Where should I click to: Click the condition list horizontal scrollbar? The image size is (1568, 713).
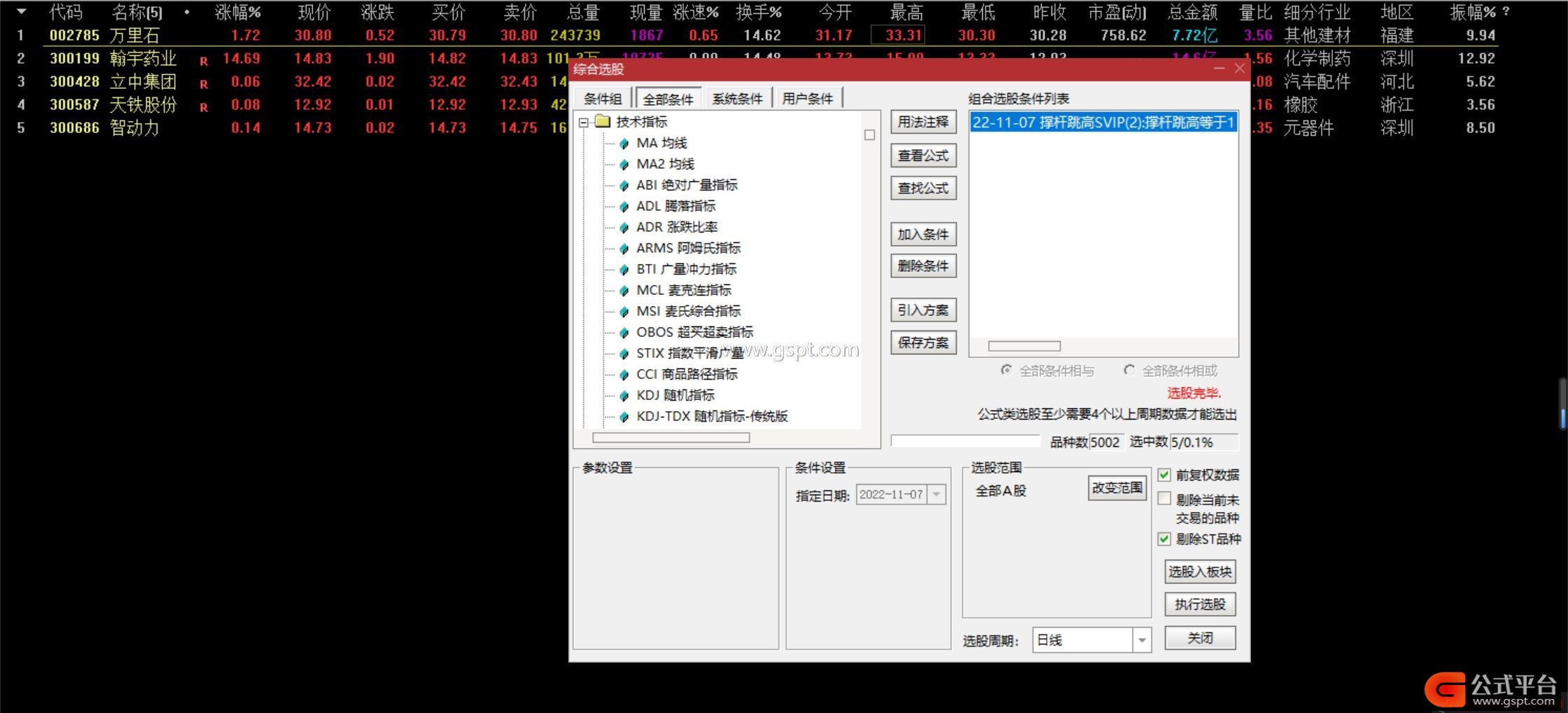click(1024, 346)
